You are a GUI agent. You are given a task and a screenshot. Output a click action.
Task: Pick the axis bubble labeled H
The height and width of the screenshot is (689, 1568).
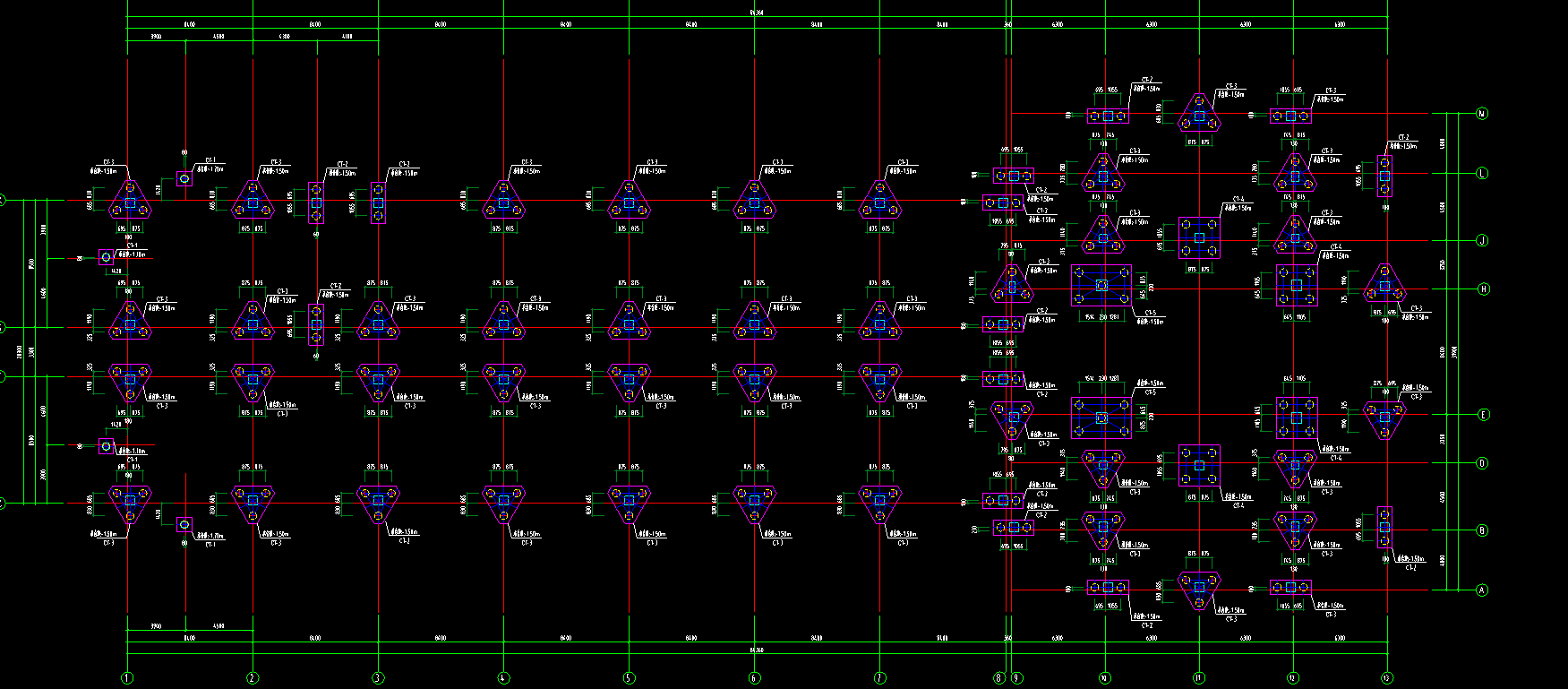pyautogui.click(x=1482, y=289)
